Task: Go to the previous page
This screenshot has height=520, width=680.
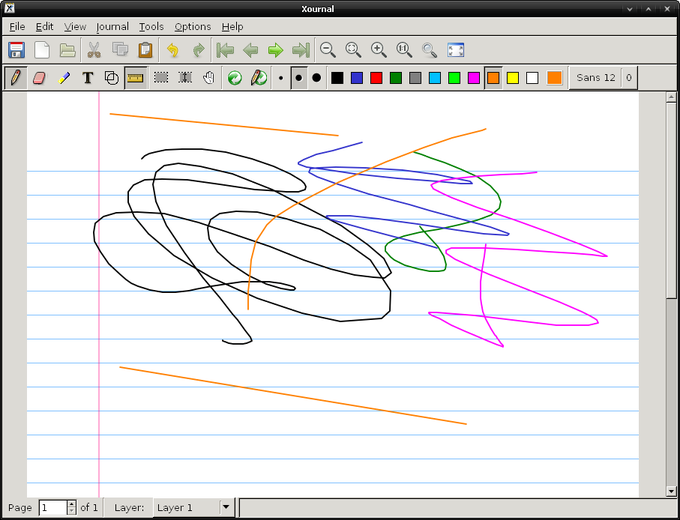Action: click(x=251, y=50)
